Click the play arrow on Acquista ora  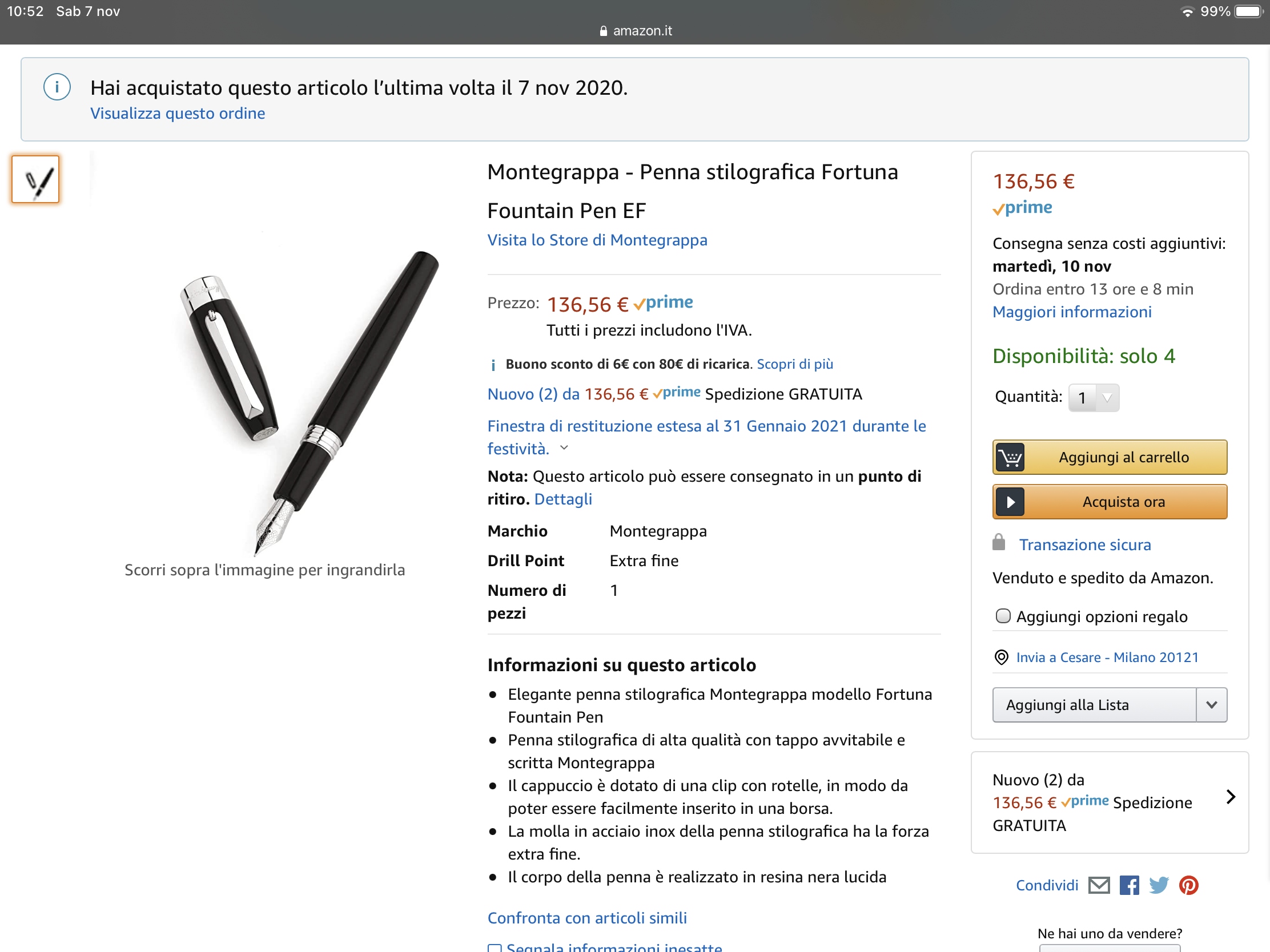click(x=1010, y=502)
